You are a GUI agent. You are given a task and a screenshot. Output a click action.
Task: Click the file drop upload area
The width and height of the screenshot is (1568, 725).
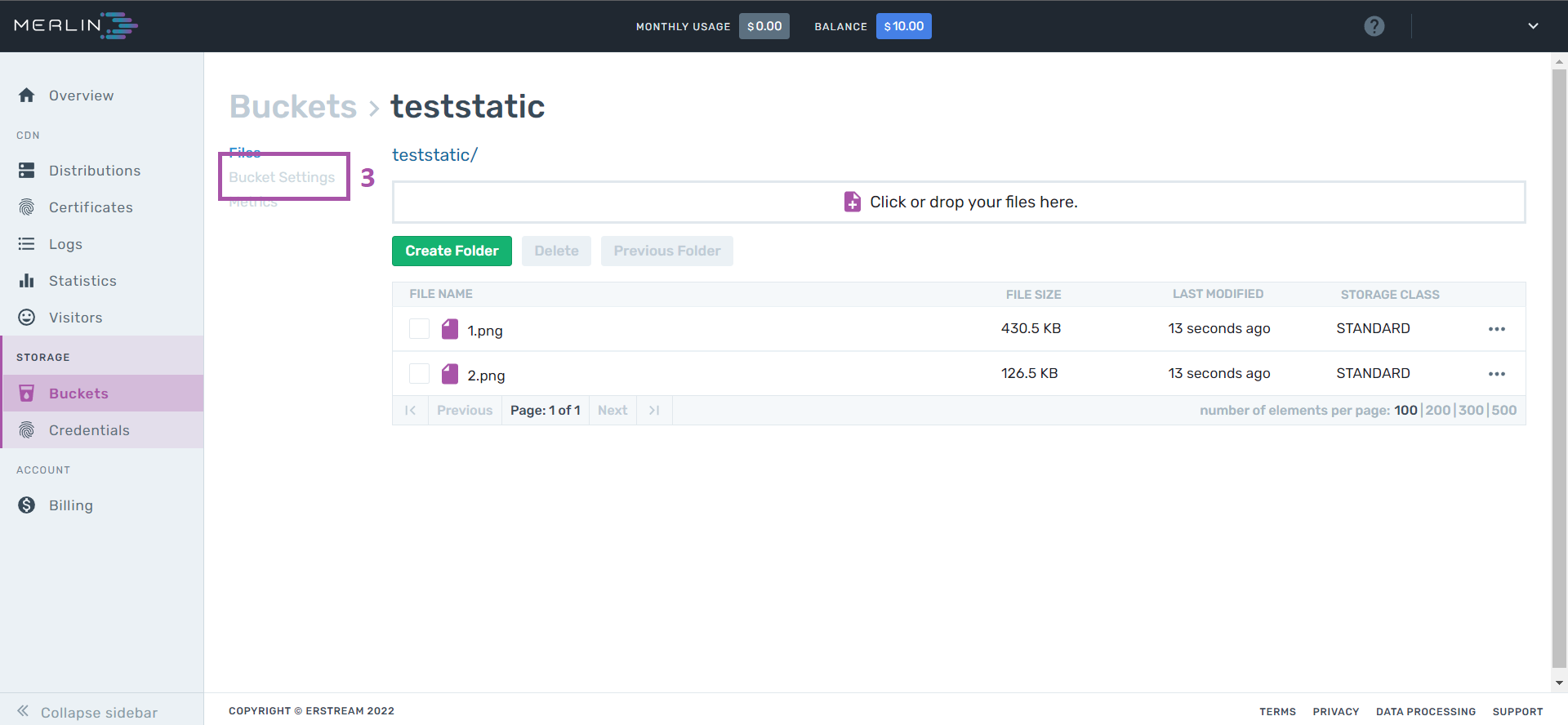[959, 202]
